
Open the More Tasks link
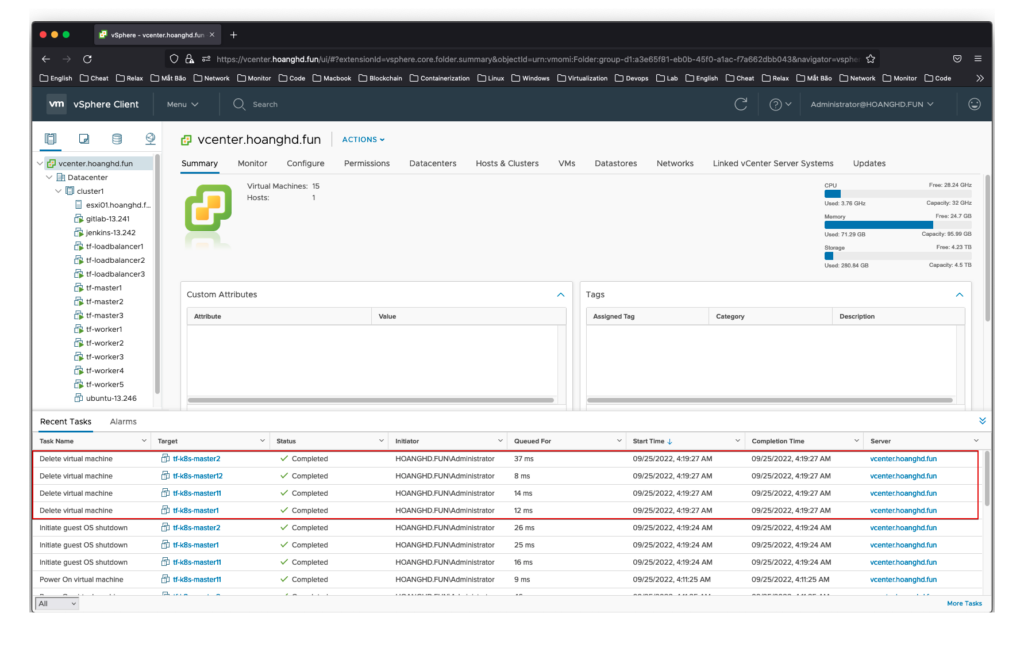click(964, 603)
